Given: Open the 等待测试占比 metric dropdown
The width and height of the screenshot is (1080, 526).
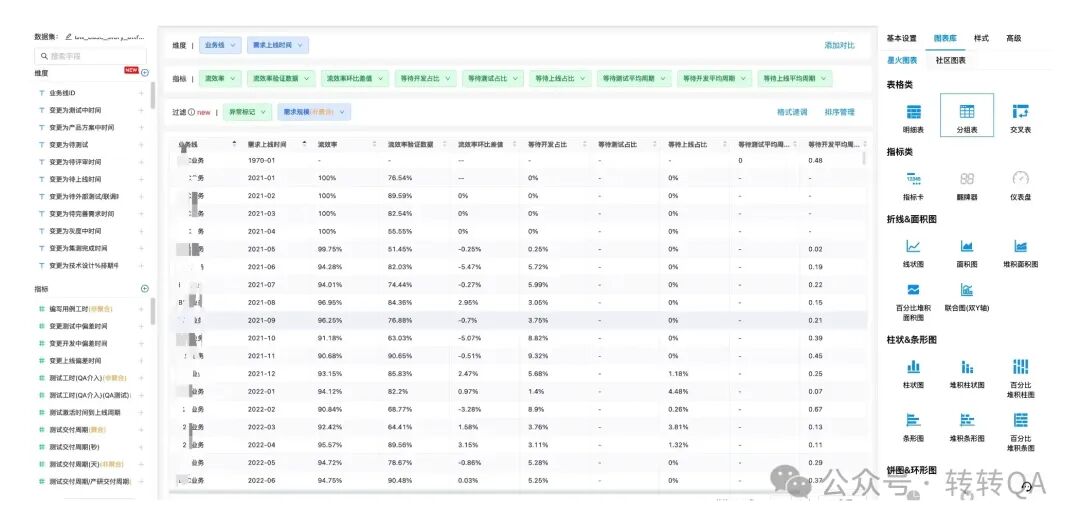Looking at the screenshot, I should [492, 78].
